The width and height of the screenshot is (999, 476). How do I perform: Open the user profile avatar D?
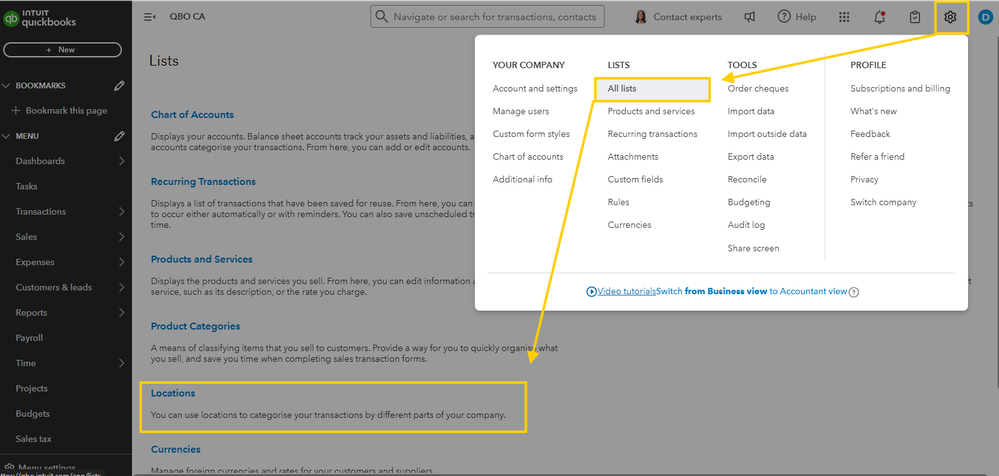987,17
